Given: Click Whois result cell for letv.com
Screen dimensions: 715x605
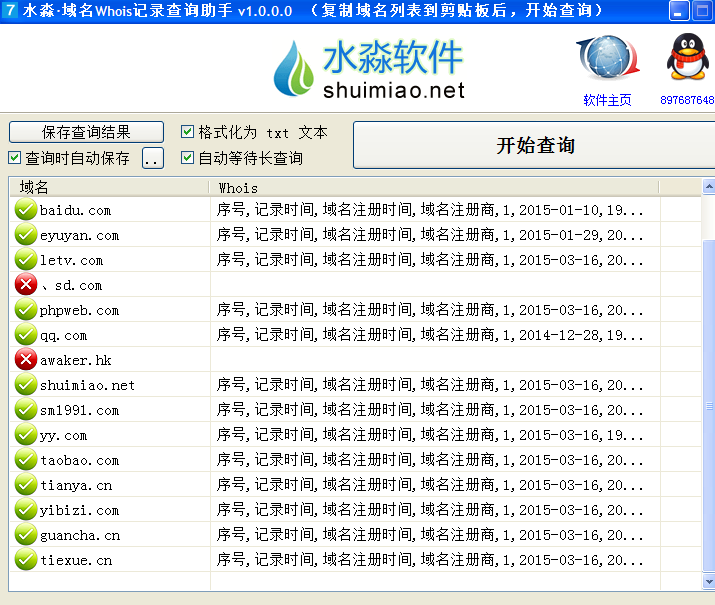Looking at the screenshot, I should [x=435, y=259].
